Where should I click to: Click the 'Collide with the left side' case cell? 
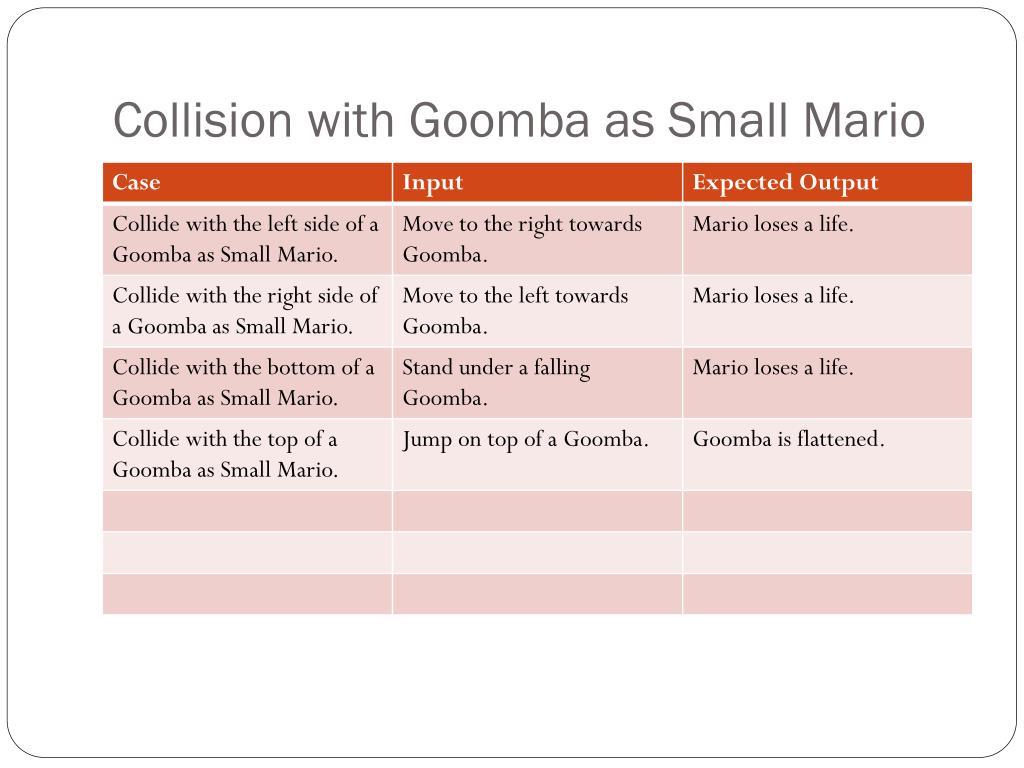[248, 239]
